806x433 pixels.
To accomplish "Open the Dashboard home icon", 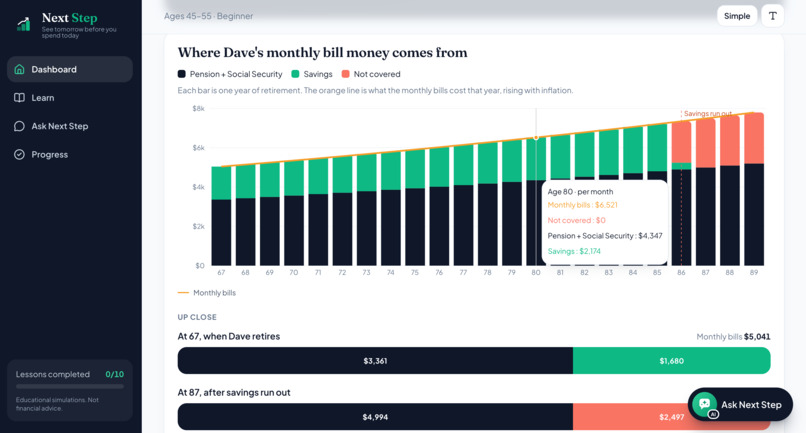I will (20, 69).
